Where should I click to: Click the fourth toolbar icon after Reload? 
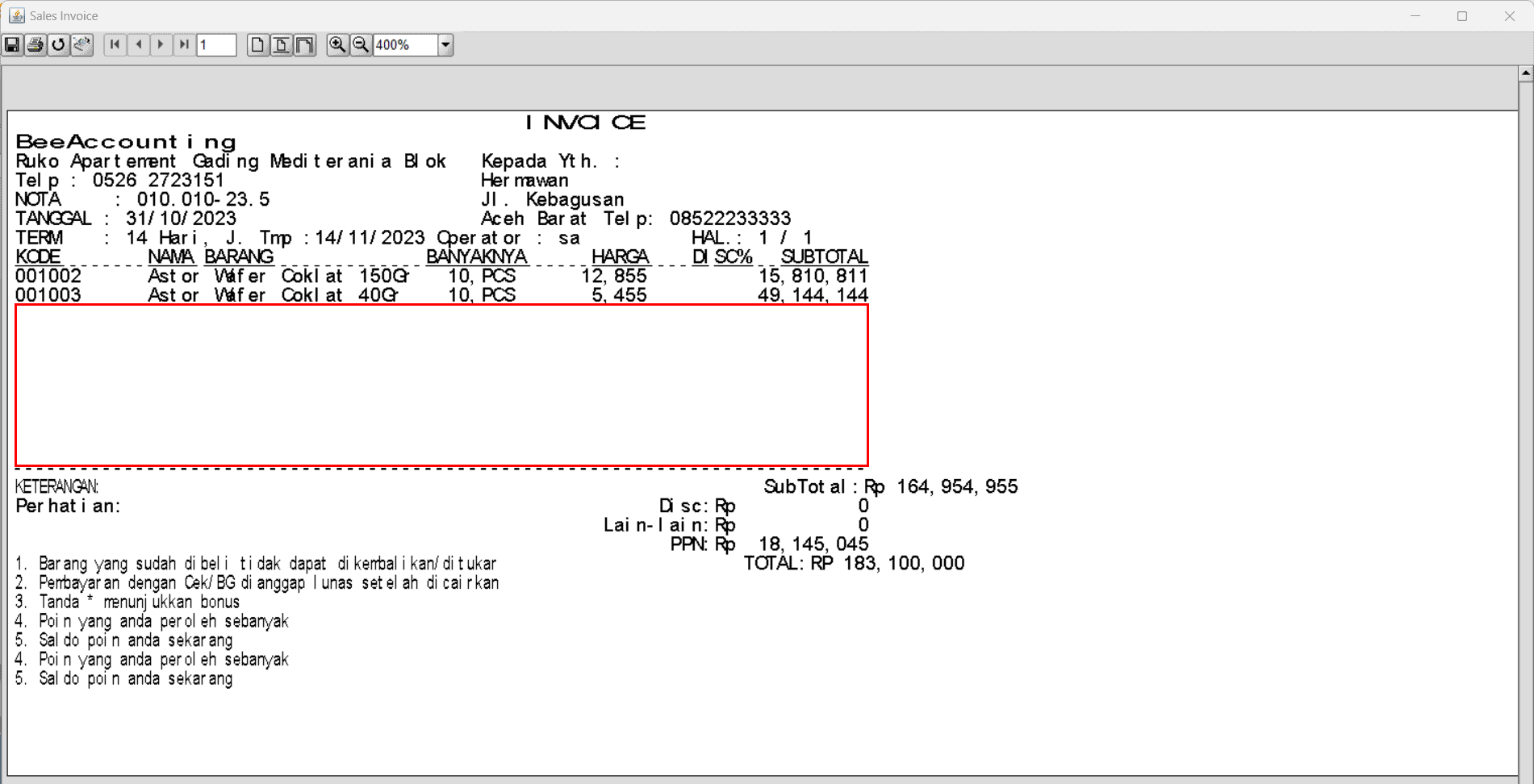(x=82, y=45)
